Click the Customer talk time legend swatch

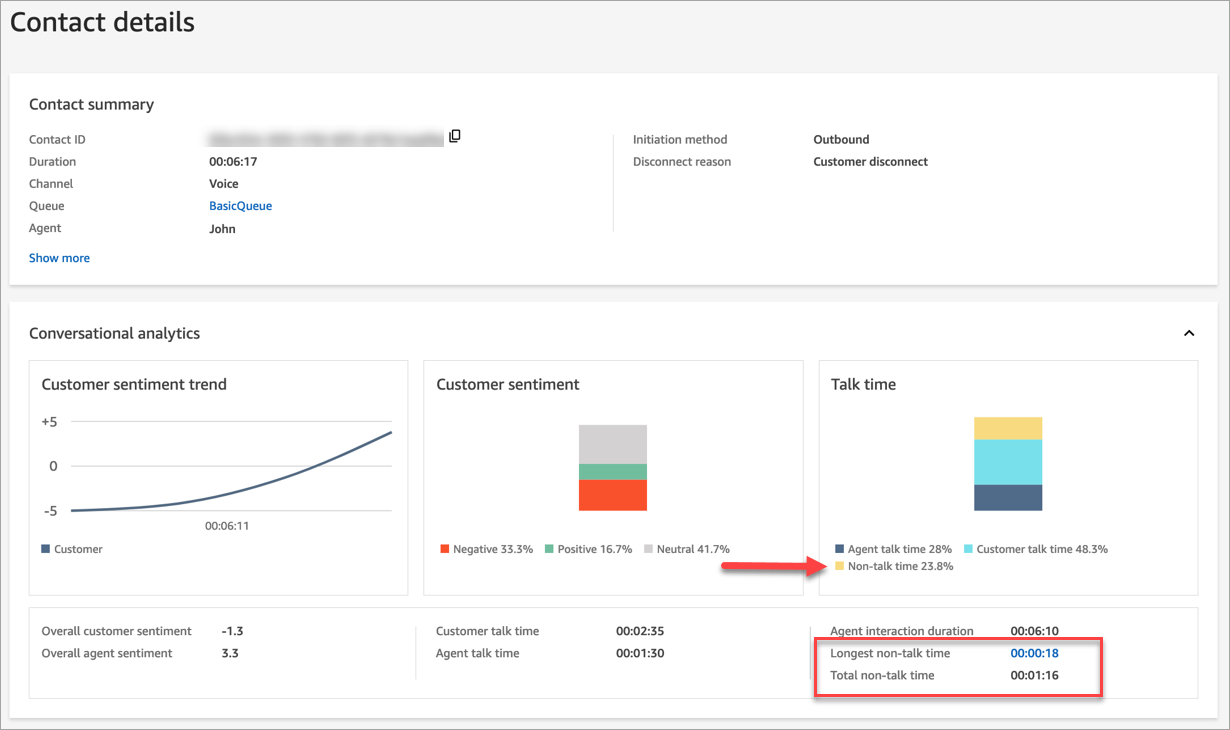pyautogui.click(x=968, y=549)
